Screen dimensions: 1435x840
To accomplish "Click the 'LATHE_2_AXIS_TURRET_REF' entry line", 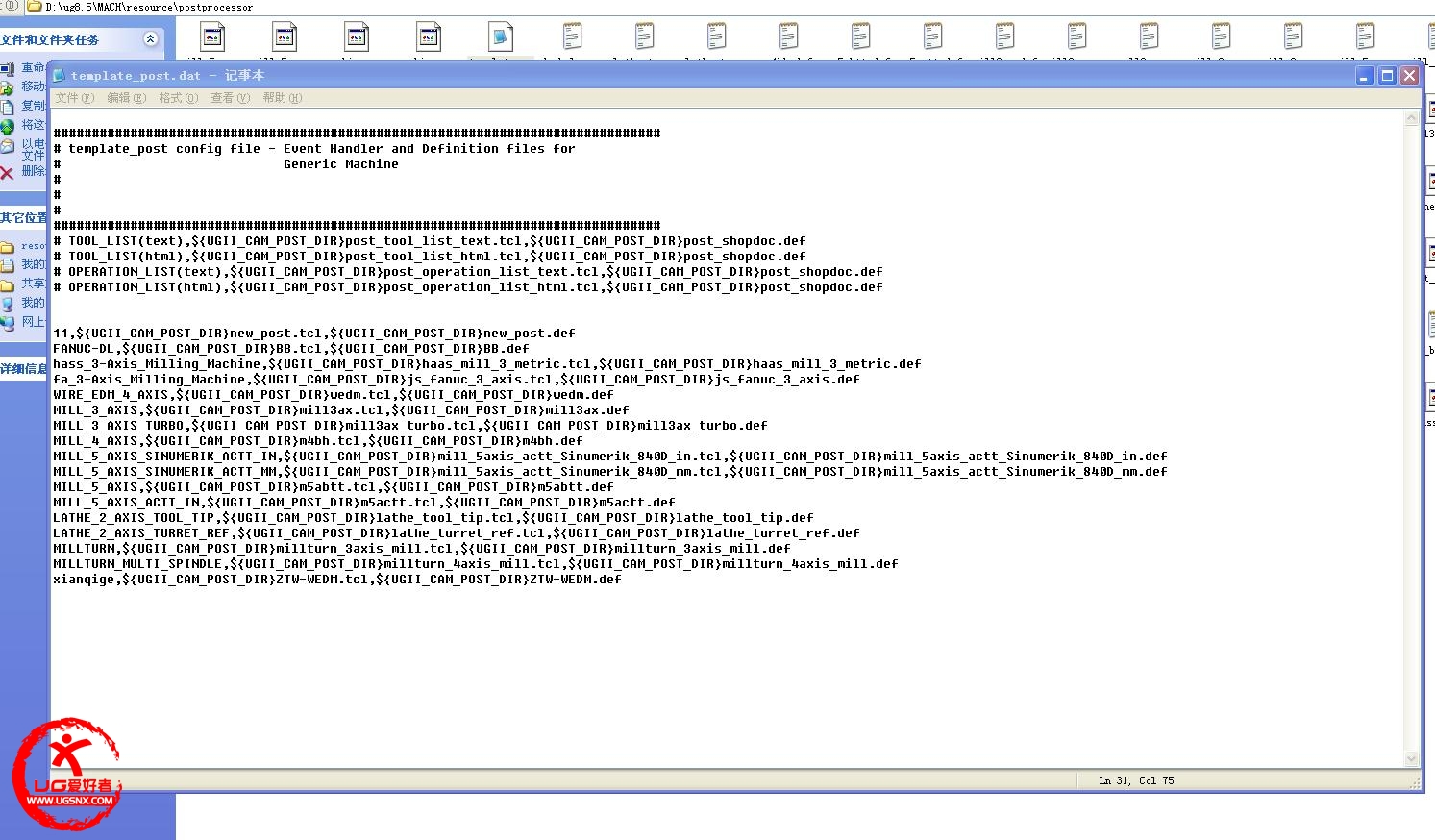I will [x=457, y=533].
